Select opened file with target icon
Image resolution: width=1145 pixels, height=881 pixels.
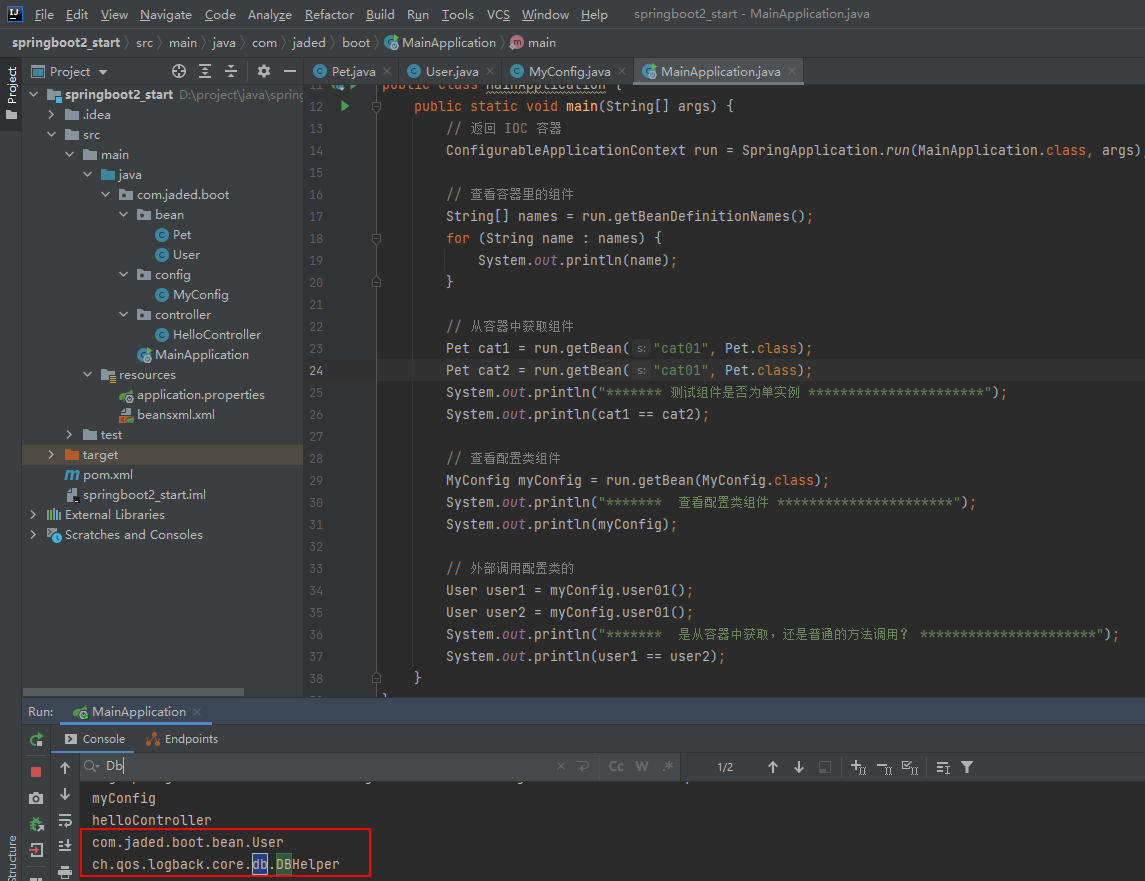(179, 71)
